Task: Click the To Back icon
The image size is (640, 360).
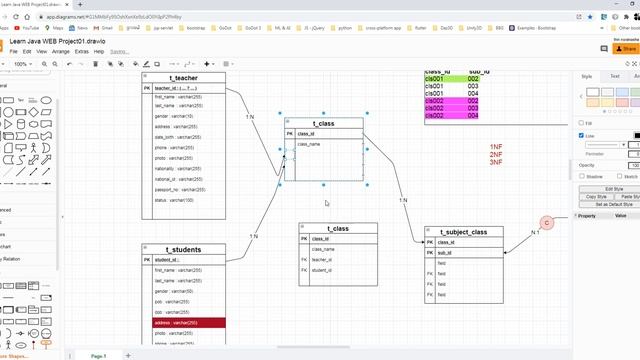Action: [x=121, y=64]
